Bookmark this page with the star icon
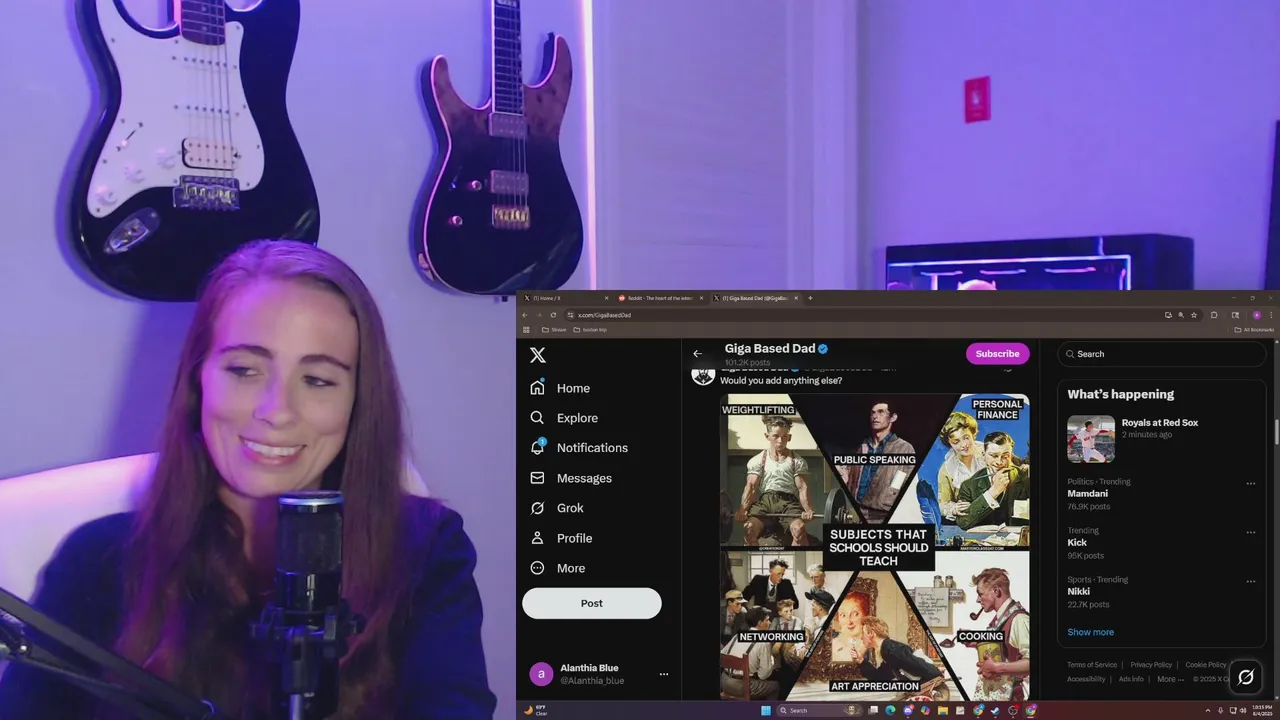This screenshot has width=1280, height=720. (1194, 315)
